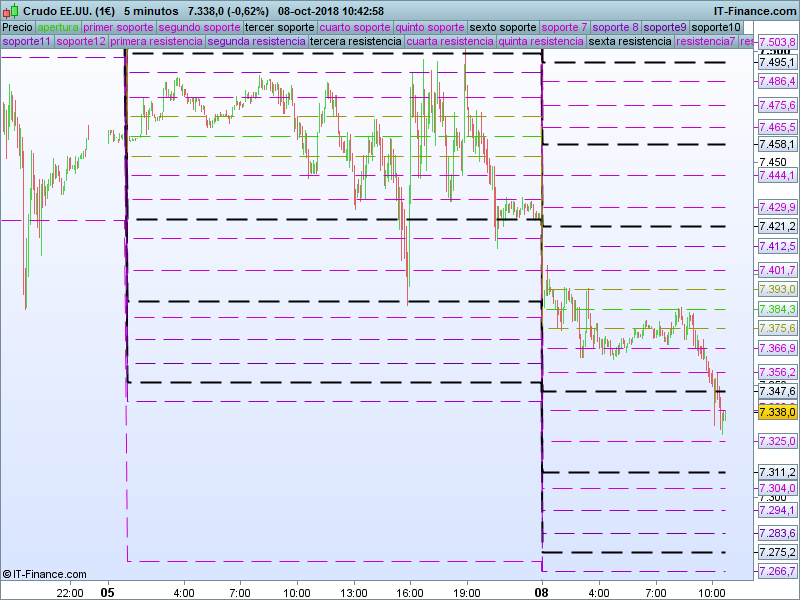Click the 7.421,2 price axis label

[777, 226]
